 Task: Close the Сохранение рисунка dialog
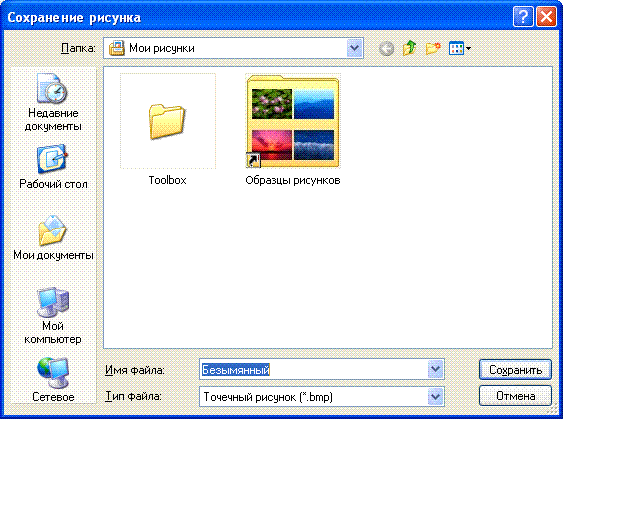(x=546, y=17)
